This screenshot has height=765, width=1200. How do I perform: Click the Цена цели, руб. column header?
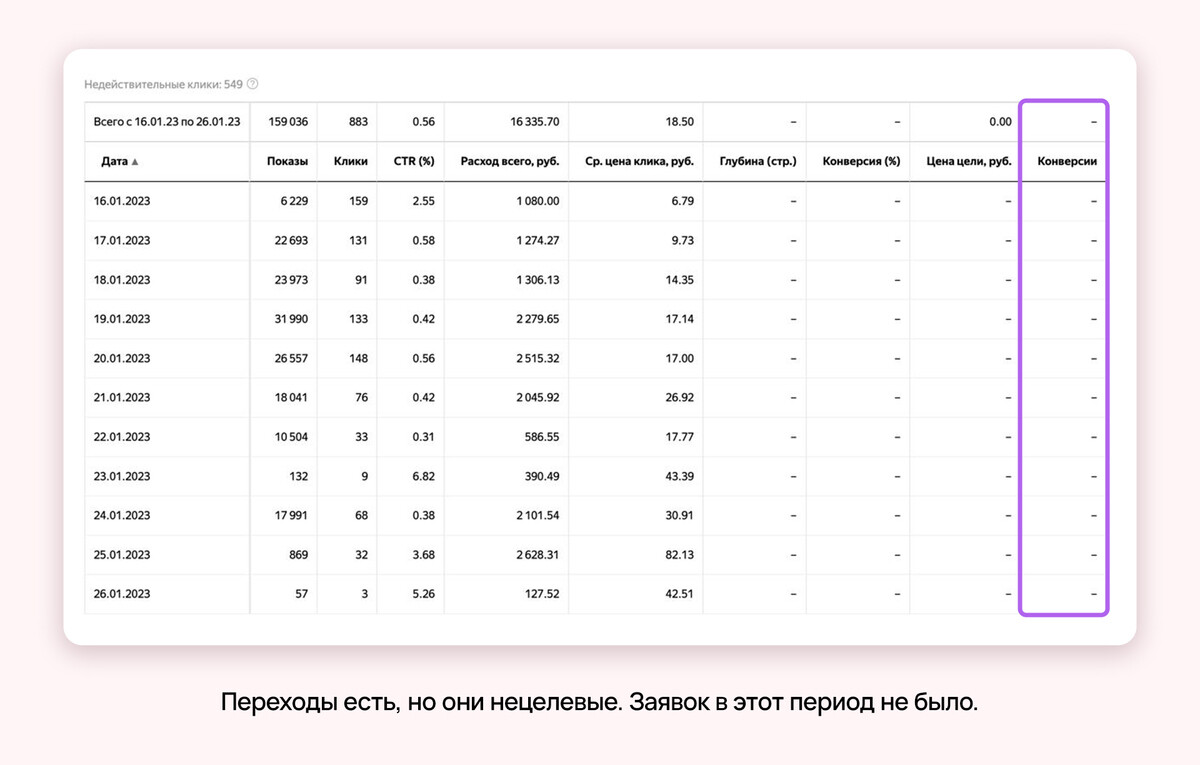coord(969,161)
